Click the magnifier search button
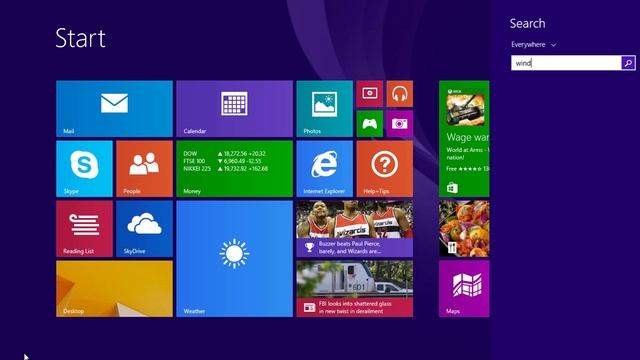This screenshot has width=640, height=360. [629, 63]
